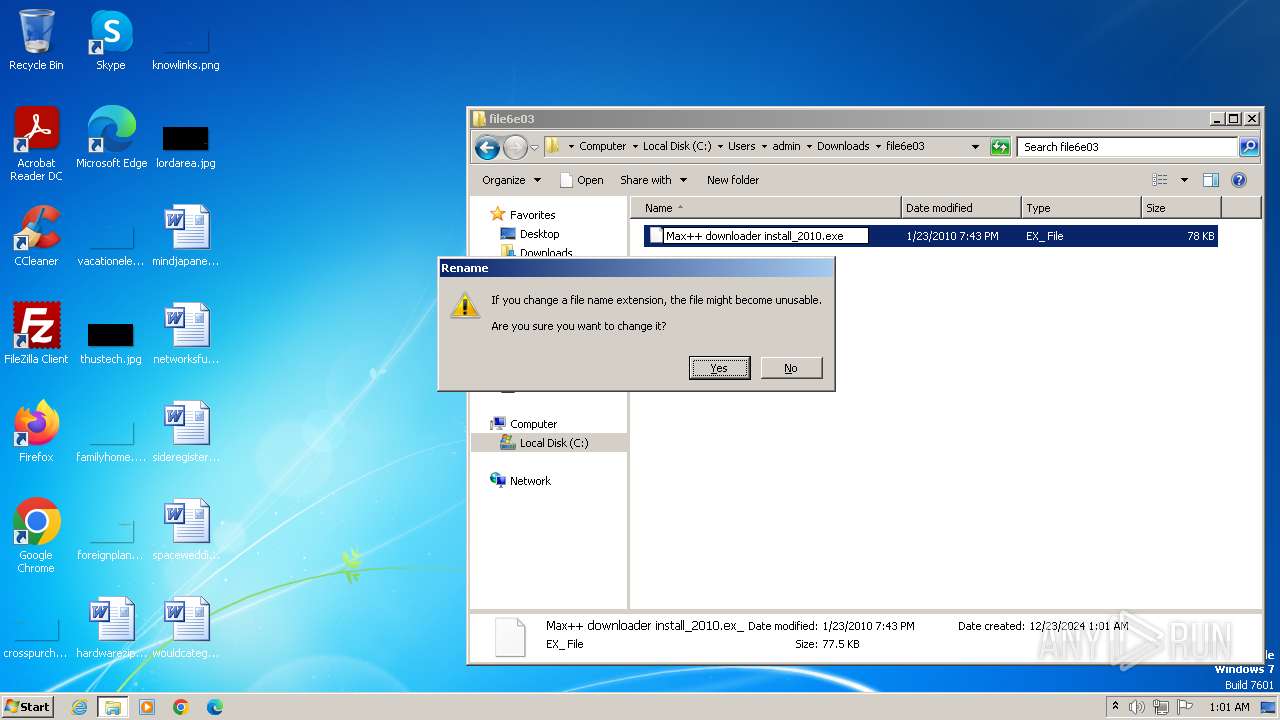
Task: Show hidden tray icons arrow
Action: [1115, 707]
